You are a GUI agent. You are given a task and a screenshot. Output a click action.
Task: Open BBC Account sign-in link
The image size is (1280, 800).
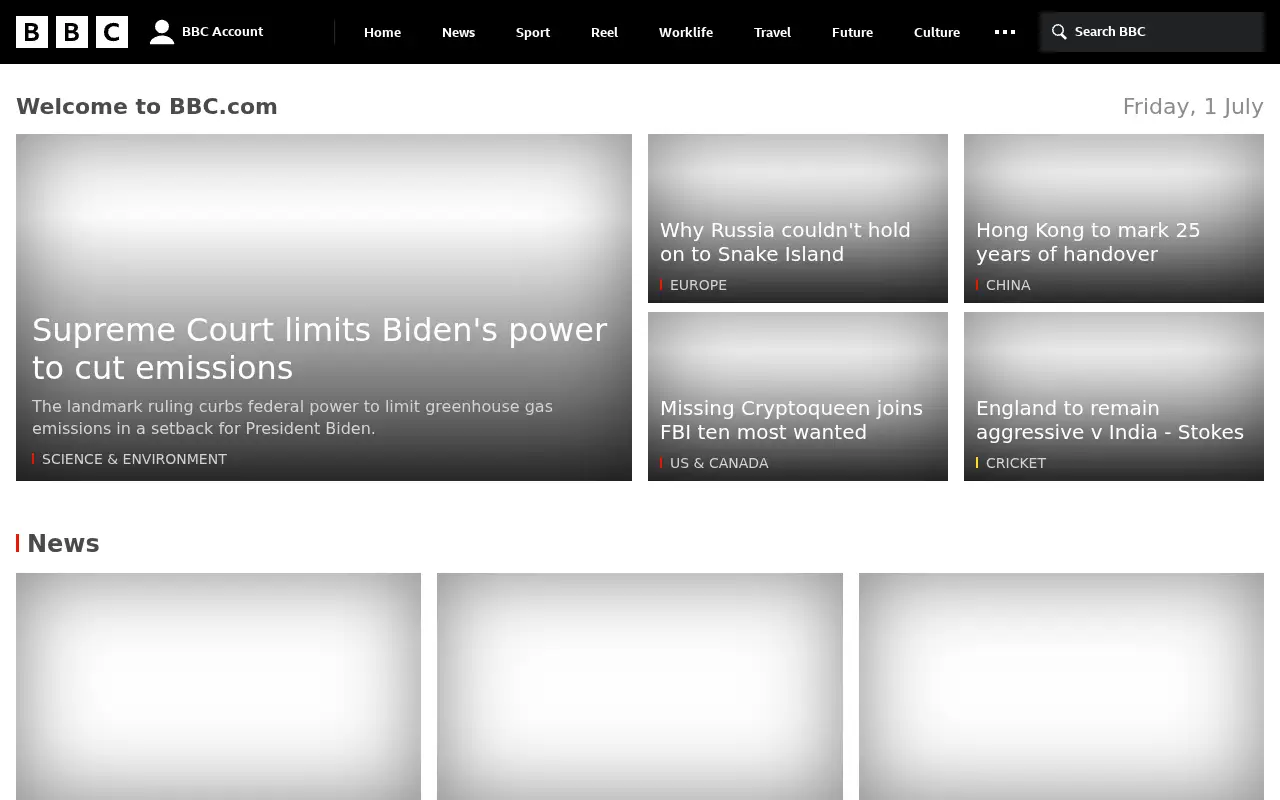(222, 32)
